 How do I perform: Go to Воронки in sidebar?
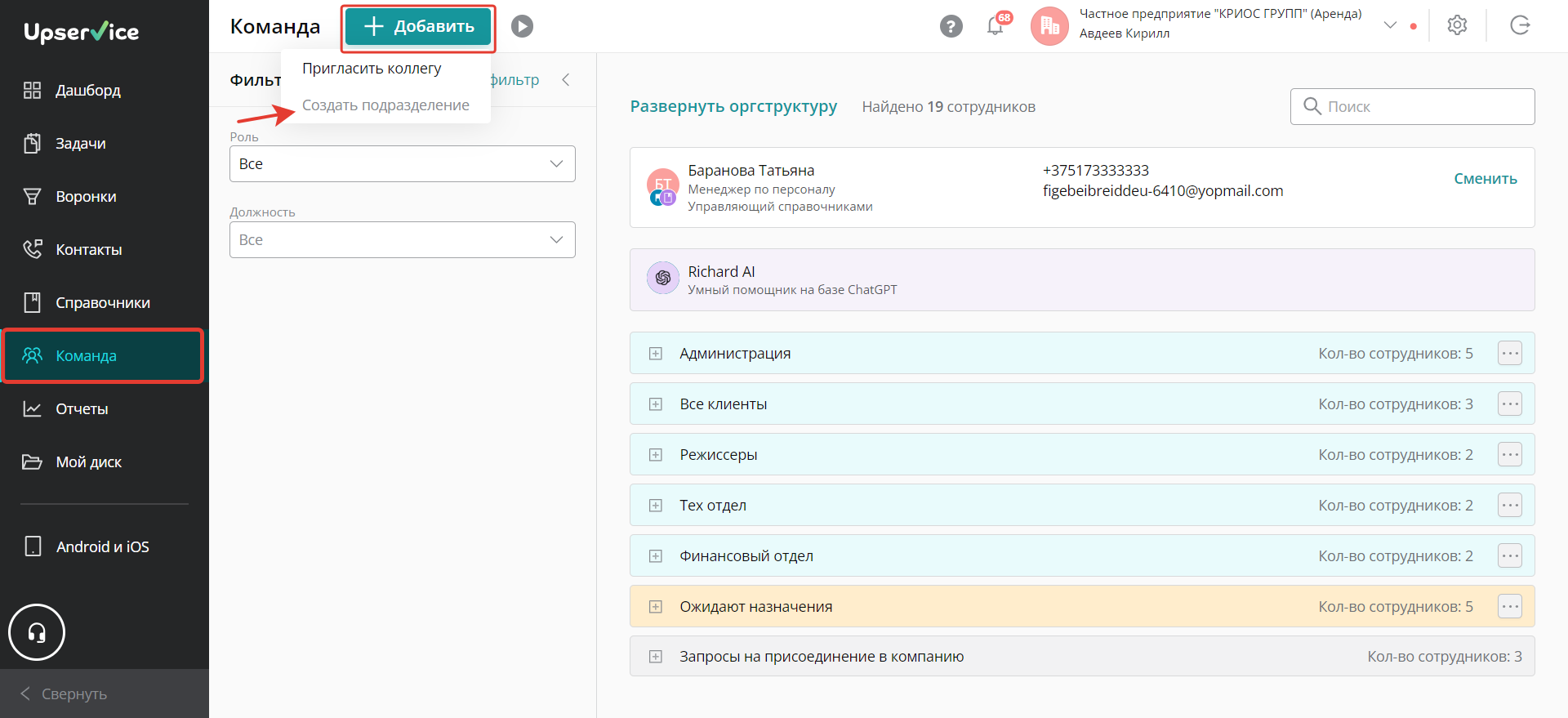pyautogui.click(x=104, y=196)
